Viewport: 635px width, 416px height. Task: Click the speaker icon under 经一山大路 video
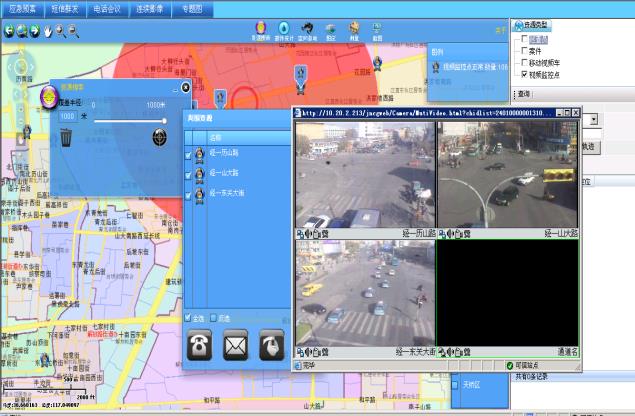click(450, 234)
